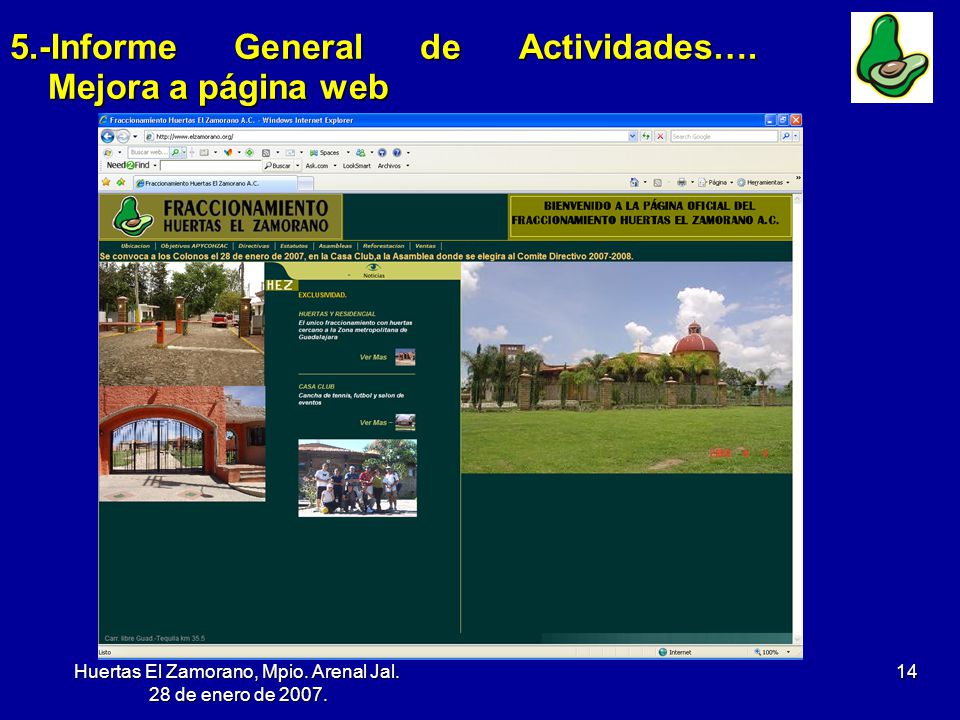Click the RSS feeds icon in command bar

(658, 182)
